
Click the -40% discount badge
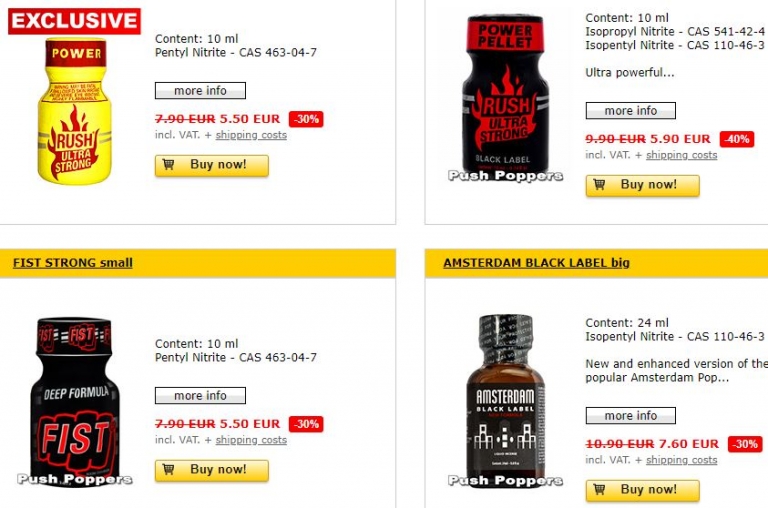coord(737,139)
